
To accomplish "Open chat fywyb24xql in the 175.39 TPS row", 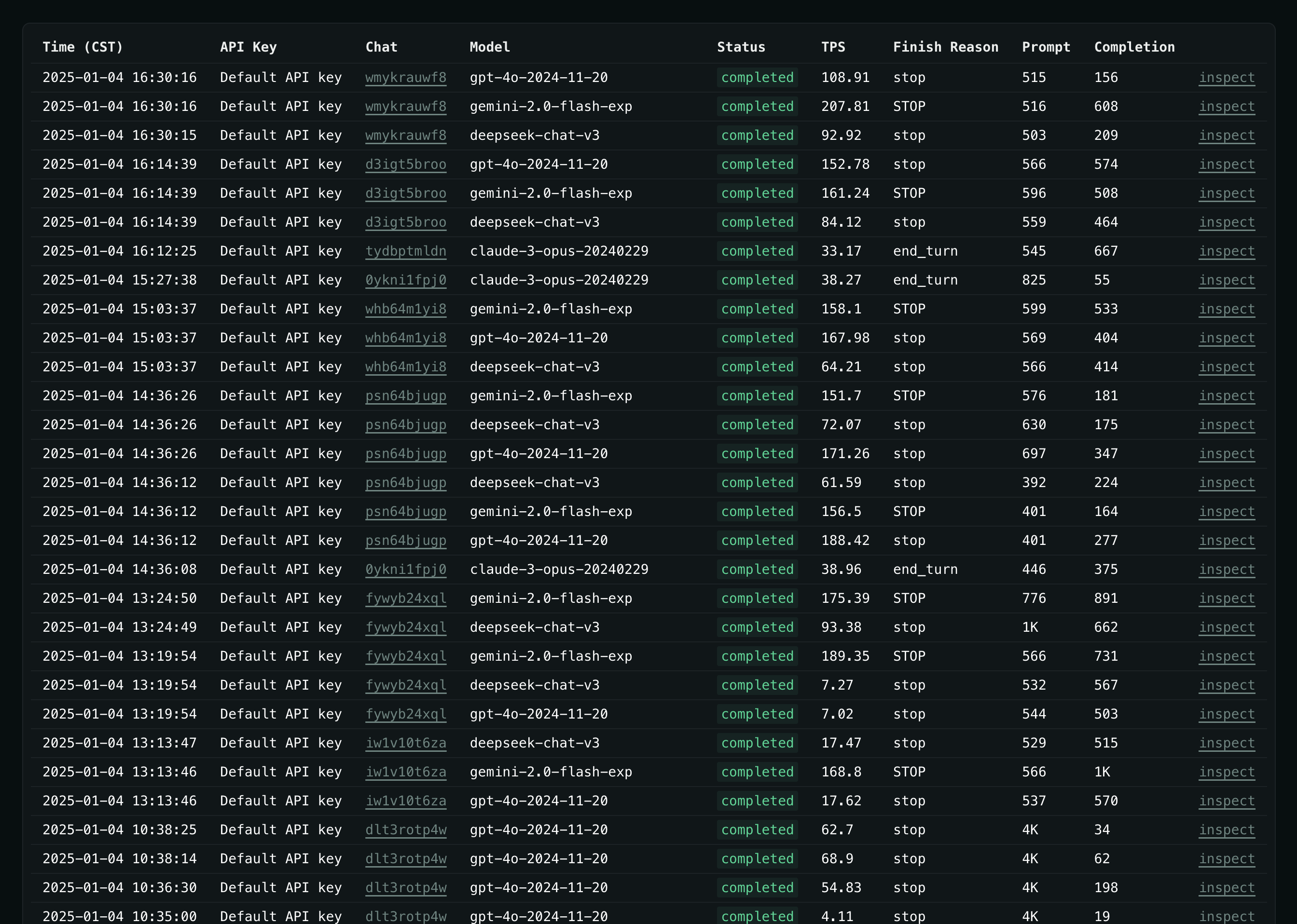I will [x=406, y=598].
